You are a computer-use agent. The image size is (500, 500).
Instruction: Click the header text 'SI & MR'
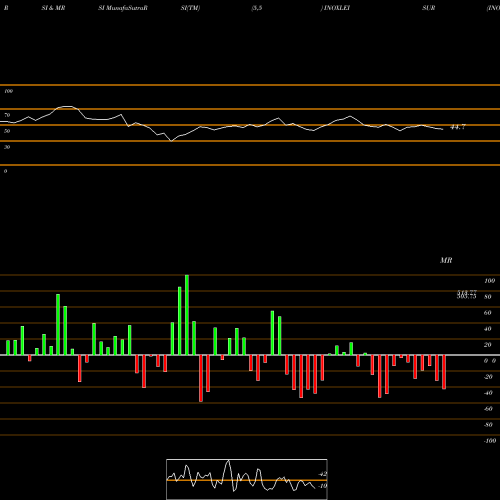53,8
